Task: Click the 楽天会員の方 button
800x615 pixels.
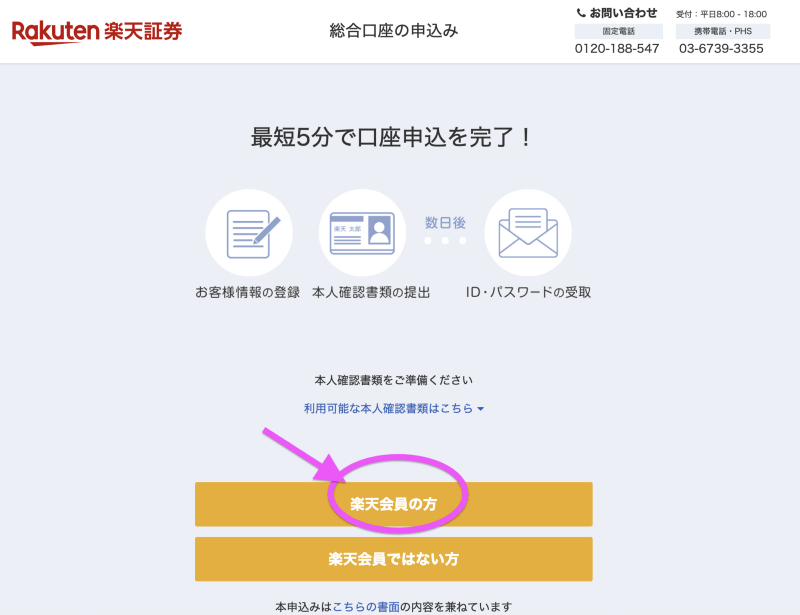Action: tap(393, 504)
